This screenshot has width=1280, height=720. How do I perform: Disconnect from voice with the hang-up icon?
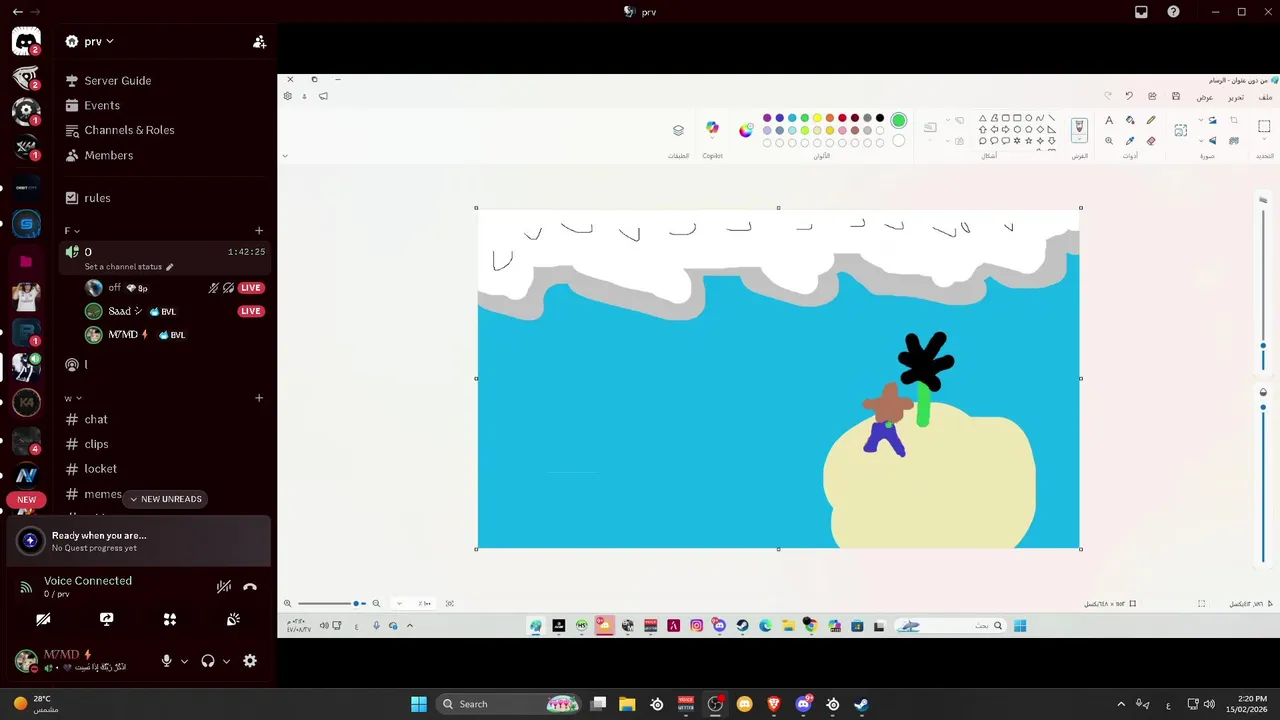point(250,587)
